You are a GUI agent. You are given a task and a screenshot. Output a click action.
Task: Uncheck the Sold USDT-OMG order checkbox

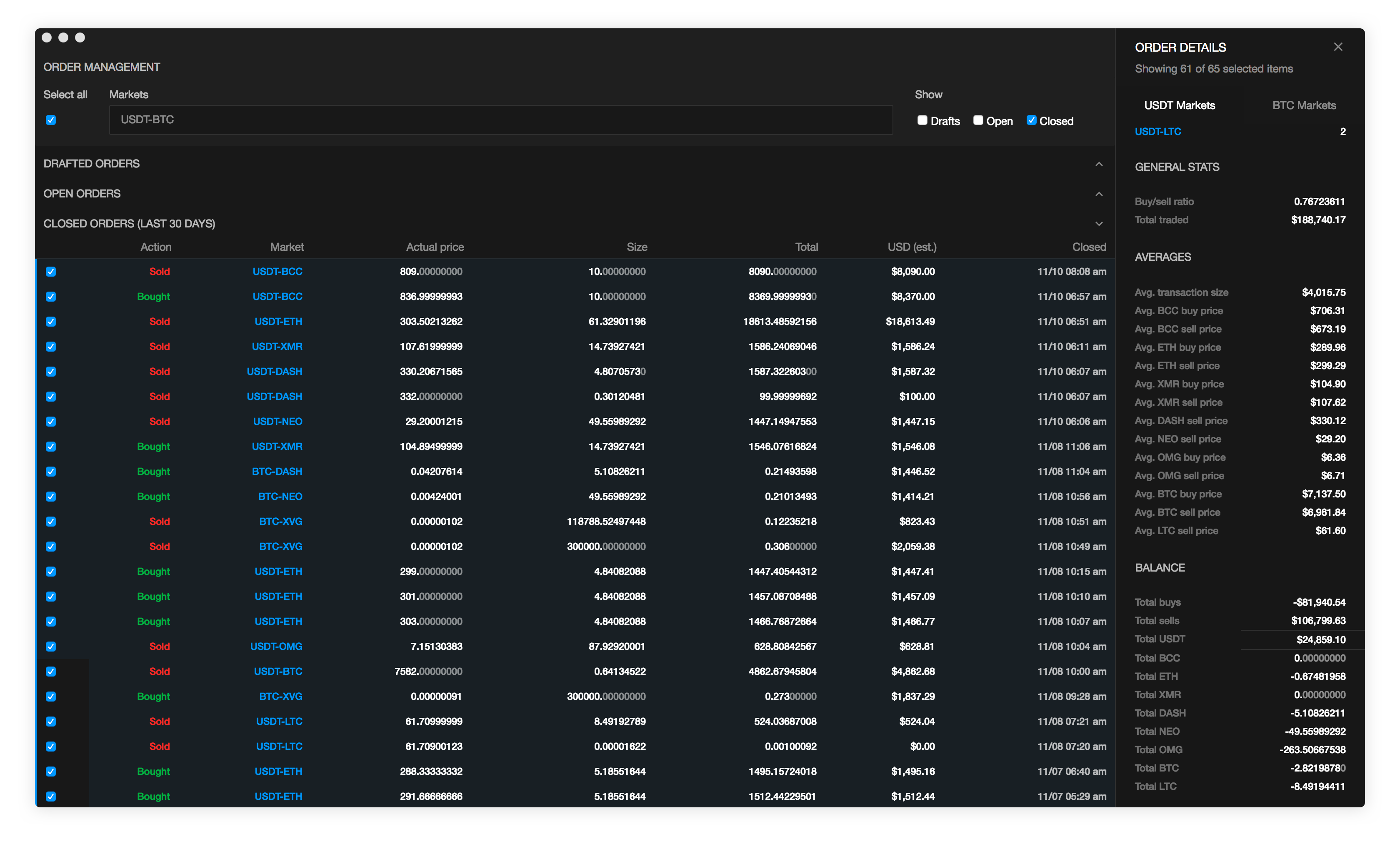point(51,646)
